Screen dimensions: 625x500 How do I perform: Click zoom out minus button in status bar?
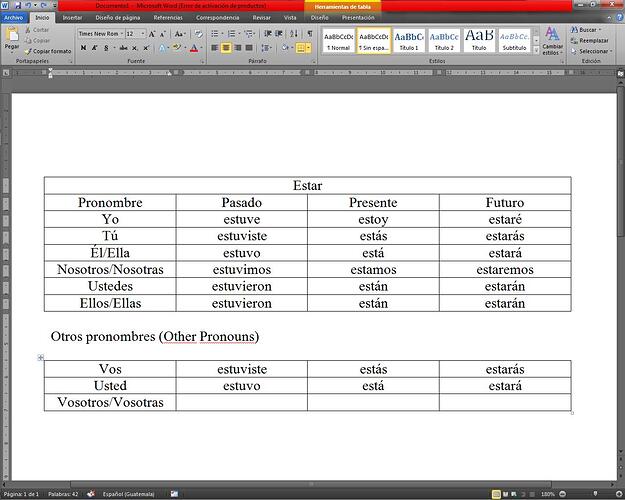(x=562, y=494)
